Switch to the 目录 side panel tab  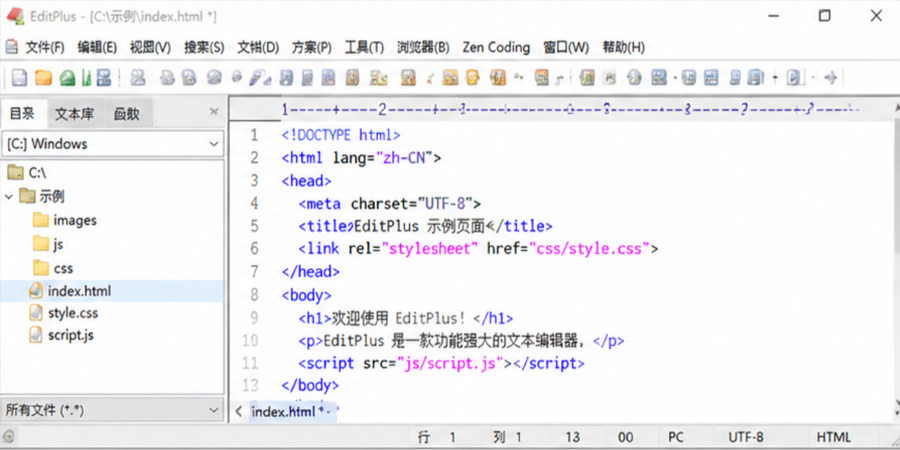click(x=22, y=114)
